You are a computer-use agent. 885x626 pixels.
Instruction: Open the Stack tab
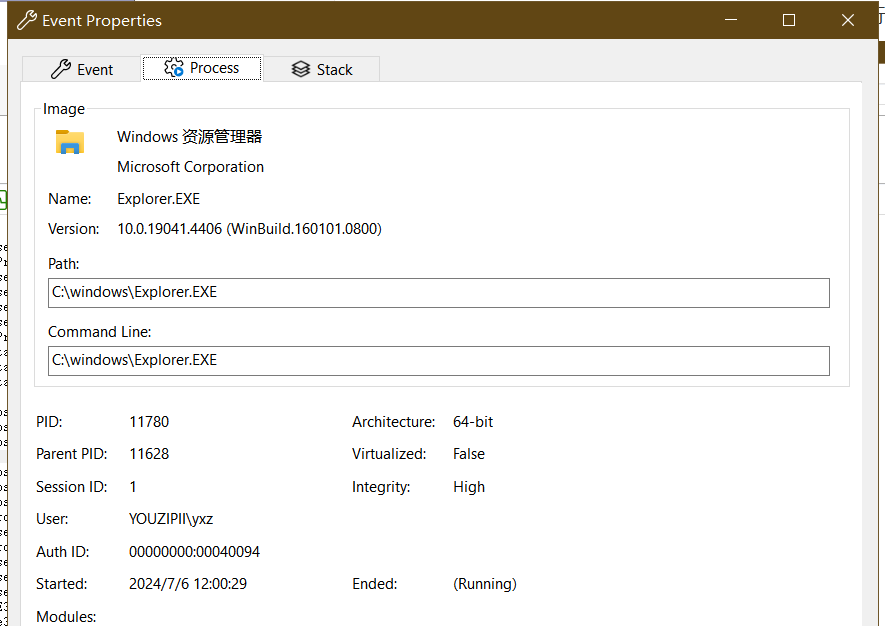(x=322, y=69)
